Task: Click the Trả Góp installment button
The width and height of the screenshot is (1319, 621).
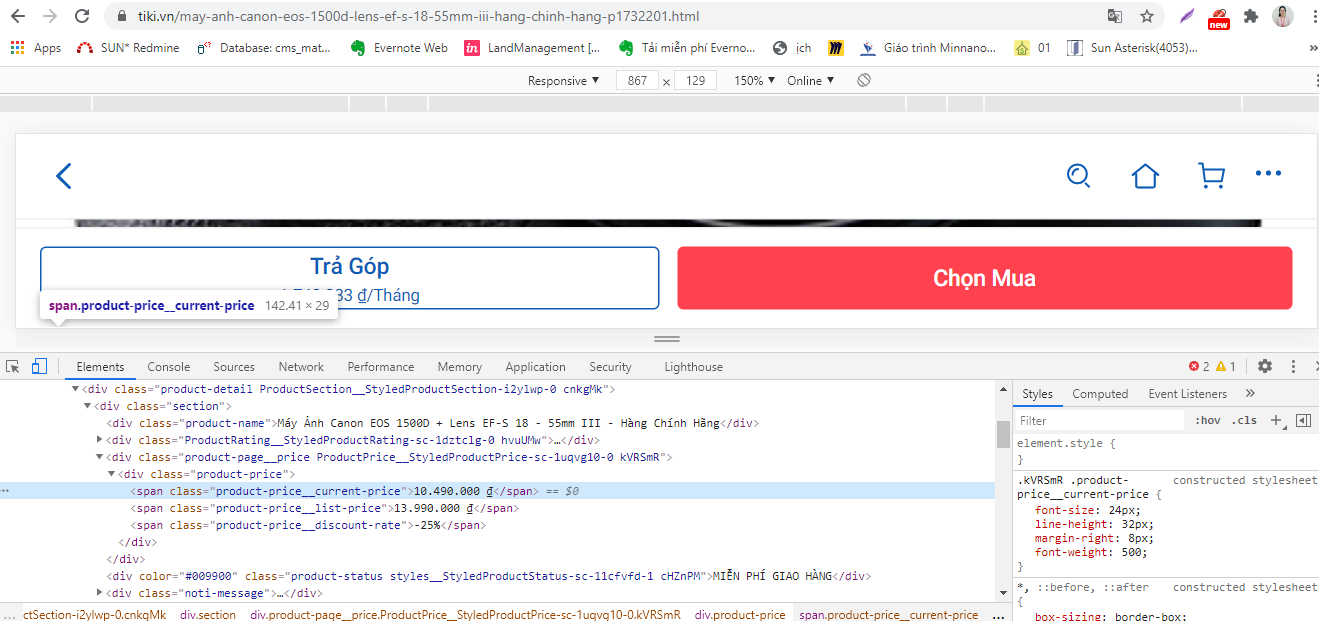Action: pyautogui.click(x=350, y=278)
